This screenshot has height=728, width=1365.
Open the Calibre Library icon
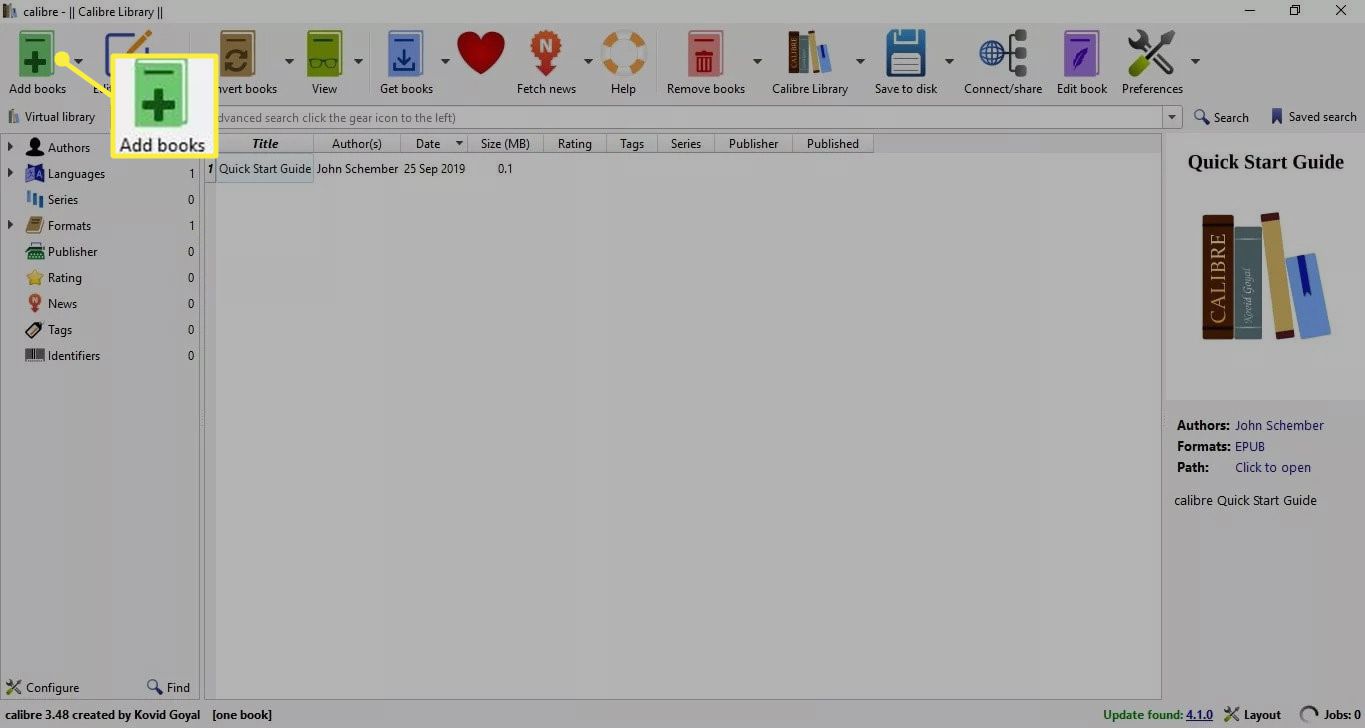click(x=810, y=53)
